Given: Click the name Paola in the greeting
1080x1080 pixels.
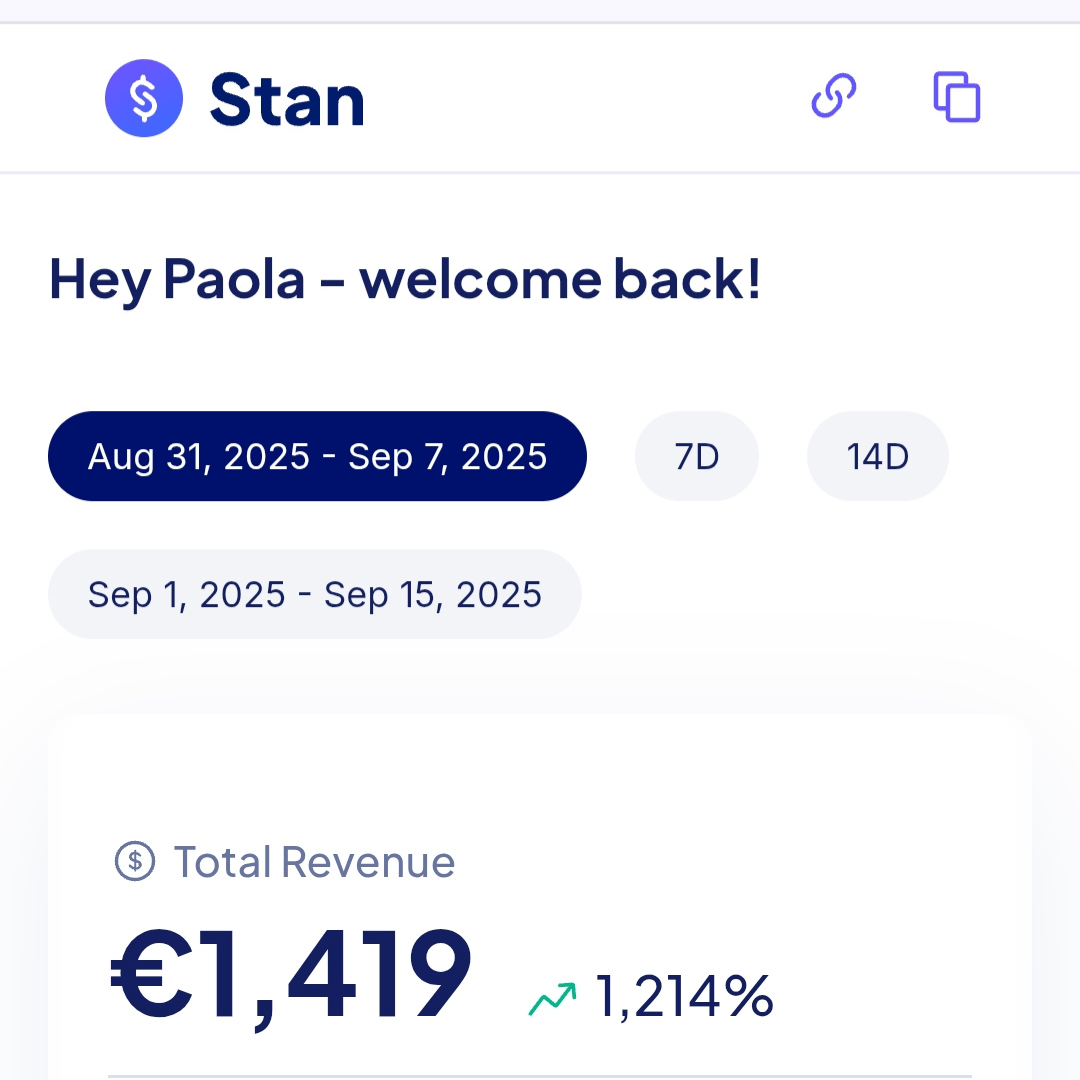Looking at the screenshot, I should (x=233, y=279).
